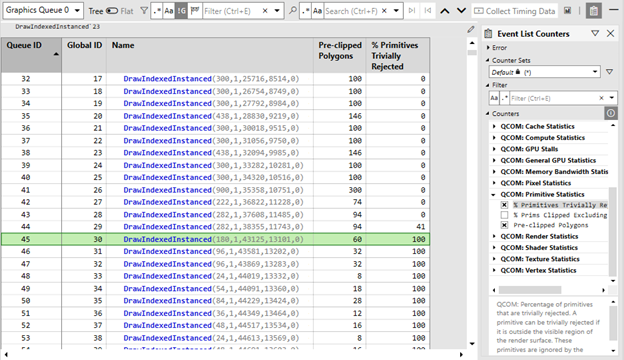Click the flag filter option icon

coord(195,11)
